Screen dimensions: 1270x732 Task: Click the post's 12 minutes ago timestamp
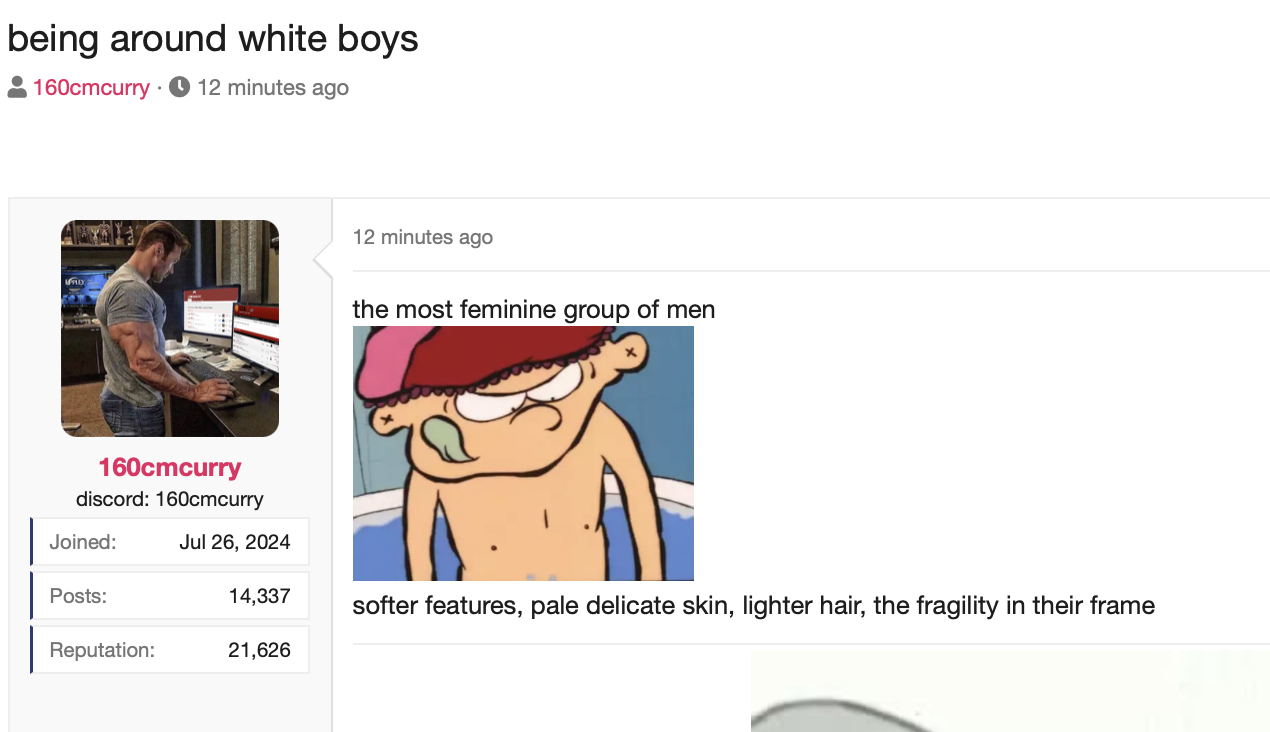click(423, 237)
